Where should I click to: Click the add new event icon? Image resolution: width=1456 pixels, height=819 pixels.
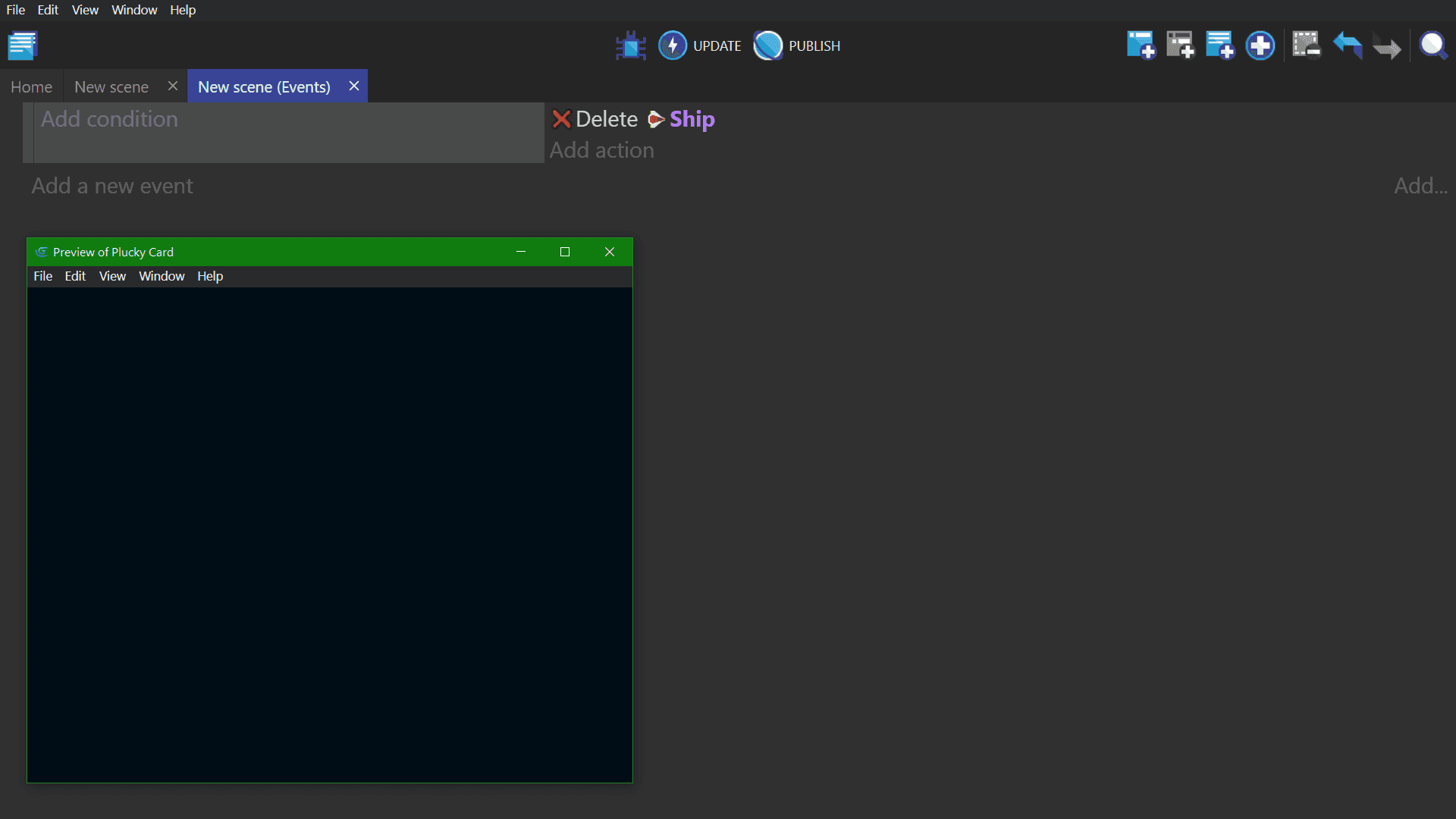(1141, 45)
